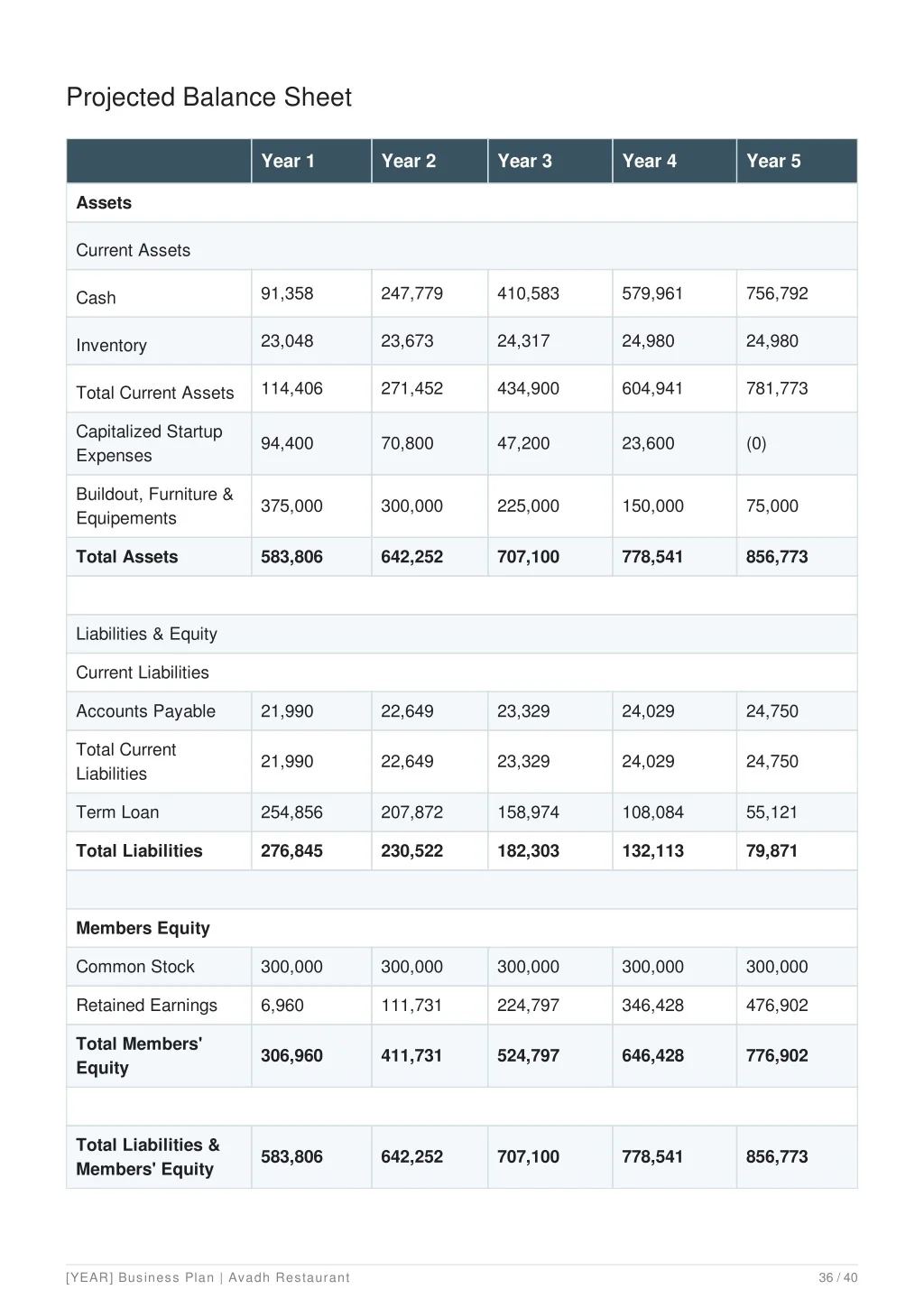Click the Total Liabilities & Members' Equity label
The image size is (924, 1308).
pos(147,1156)
